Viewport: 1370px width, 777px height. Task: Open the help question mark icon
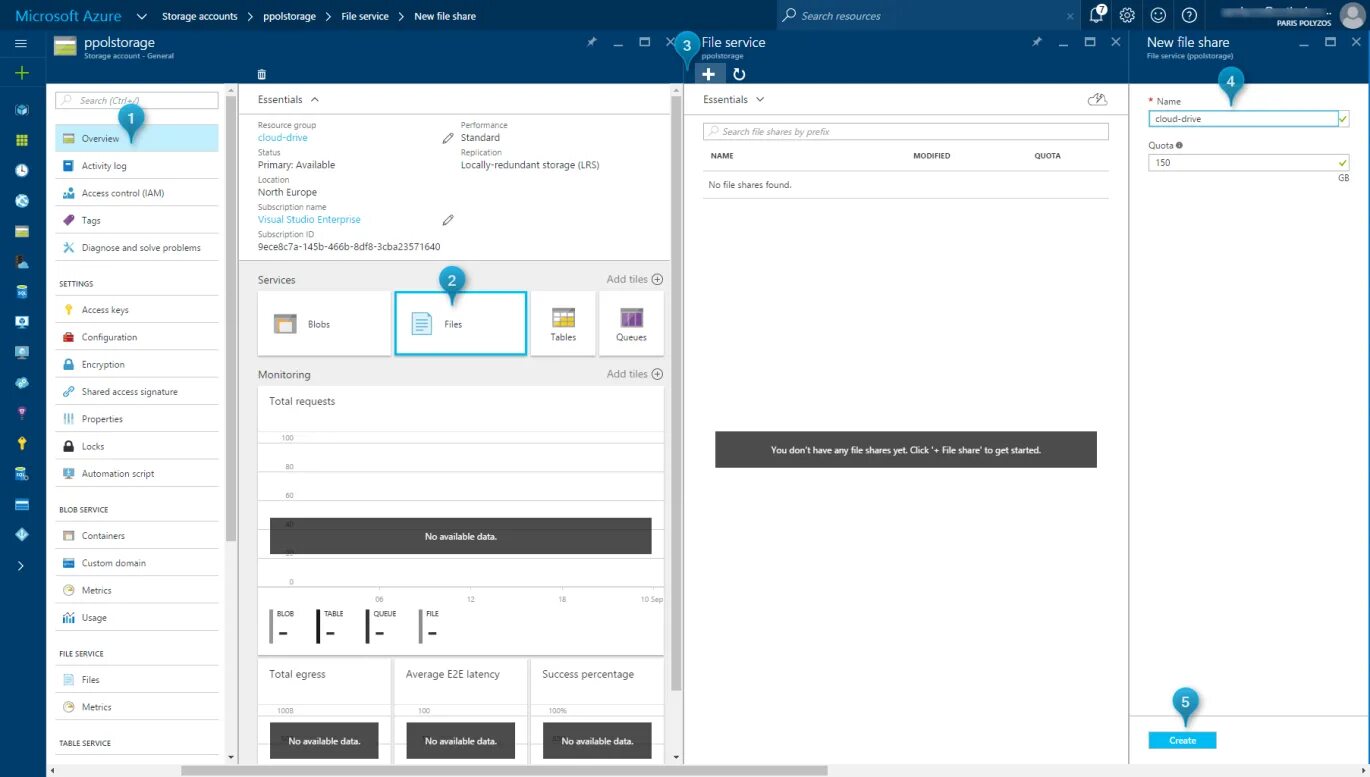click(1189, 15)
